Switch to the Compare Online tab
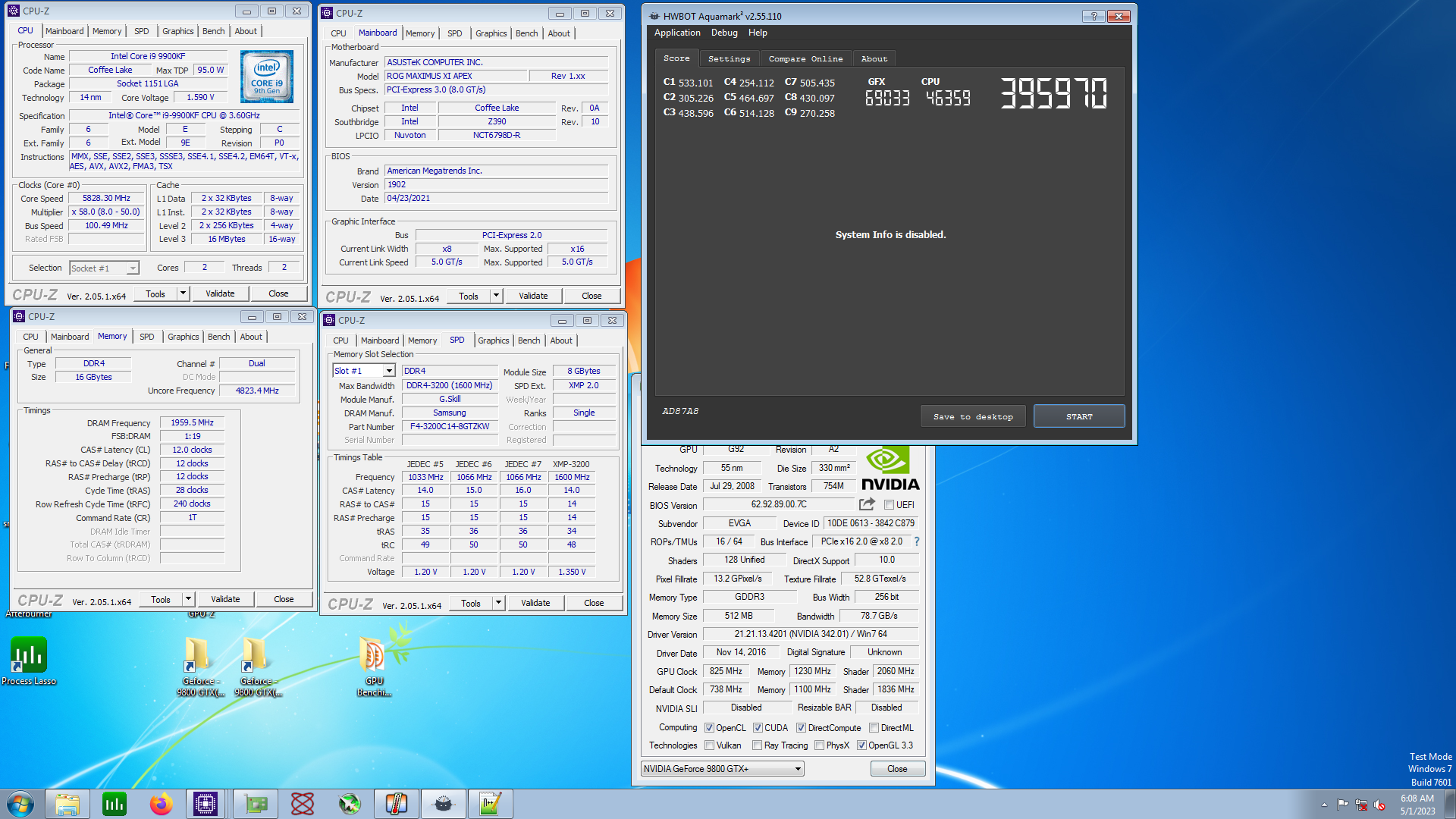The height and width of the screenshot is (819, 1456). (x=805, y=59)
